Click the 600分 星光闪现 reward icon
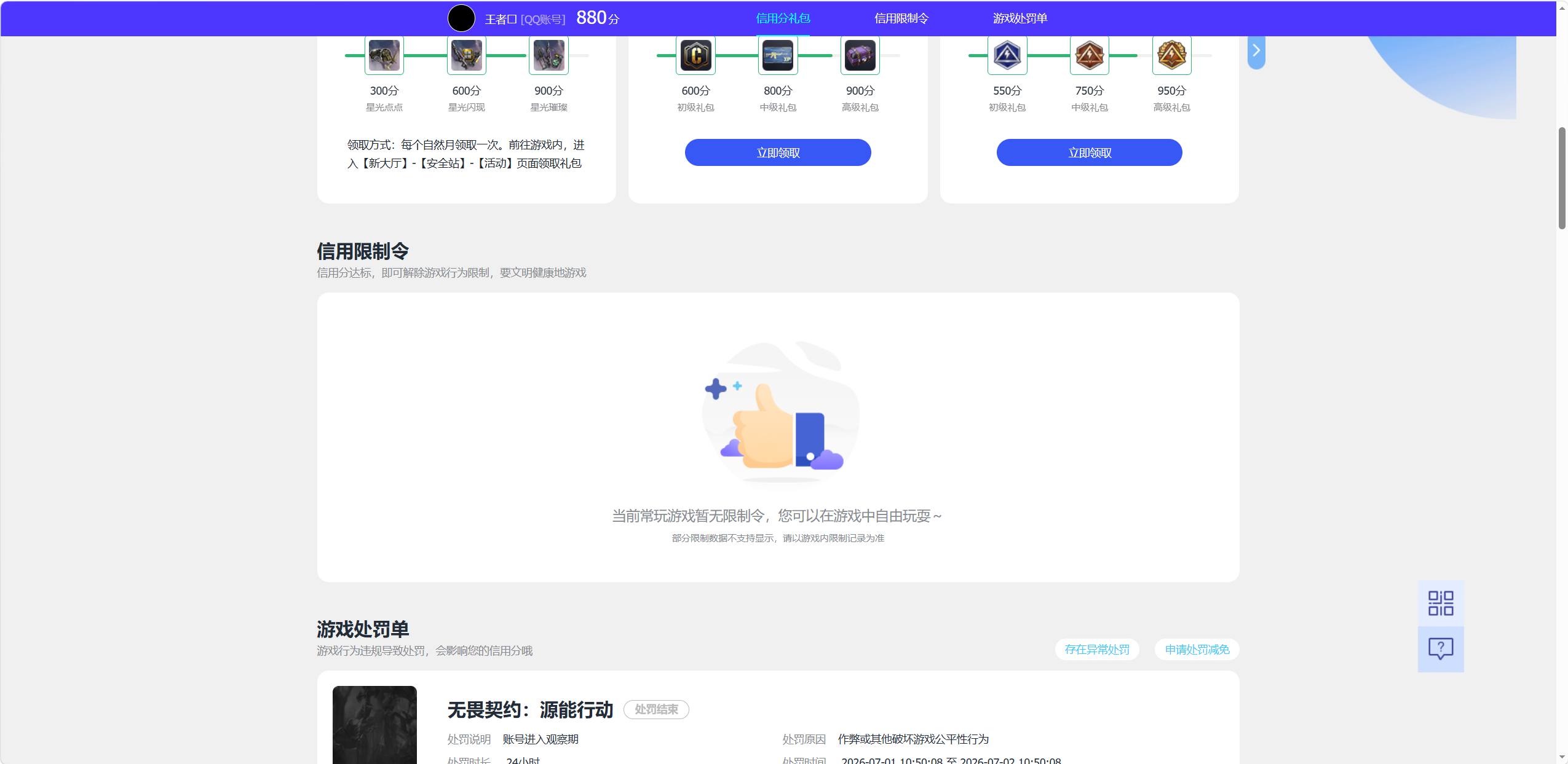Screen dimensions: 1568x764 (467, 55)
